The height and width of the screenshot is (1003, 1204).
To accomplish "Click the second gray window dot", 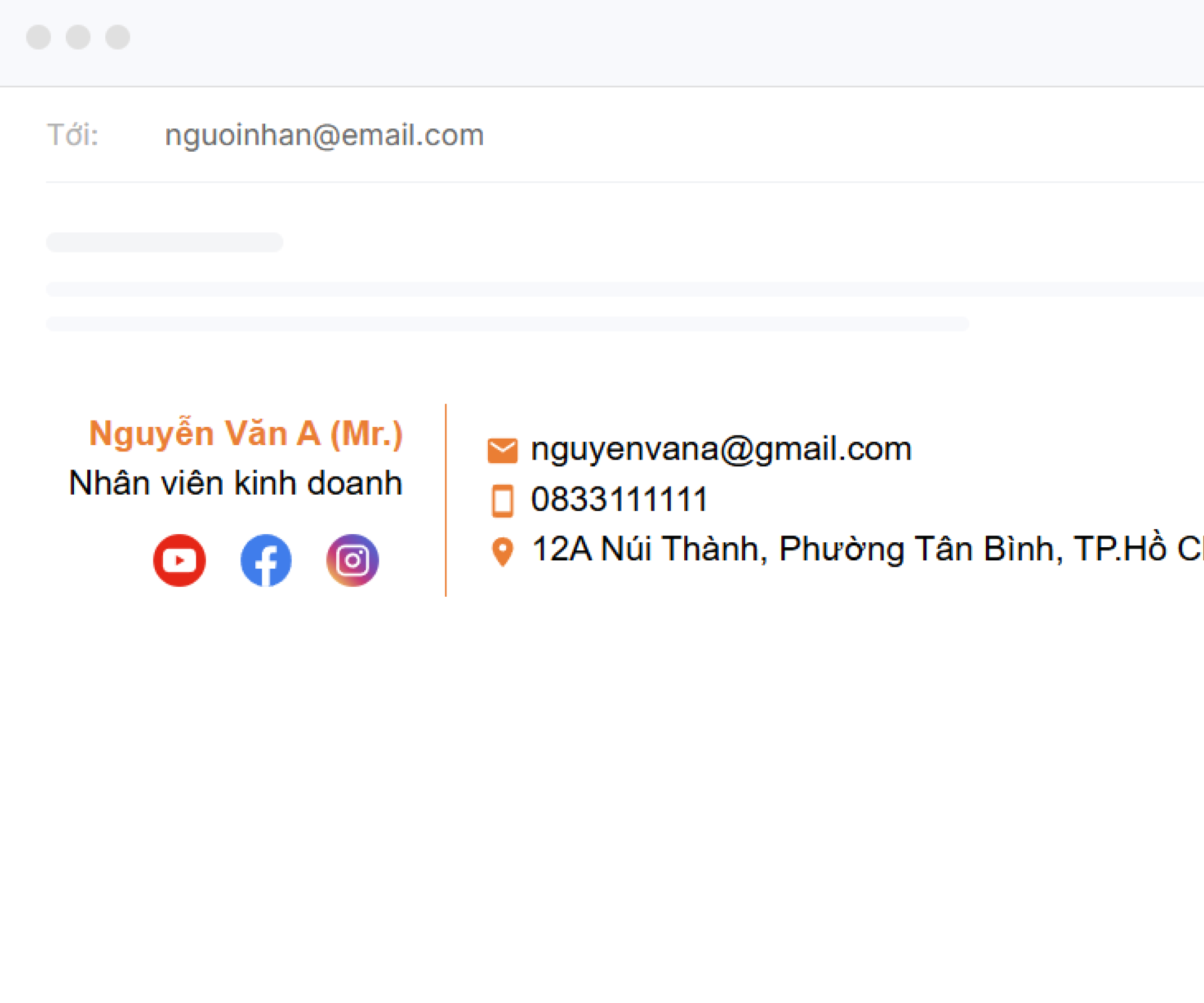I will pyautogui.click(x=78, y=37).
